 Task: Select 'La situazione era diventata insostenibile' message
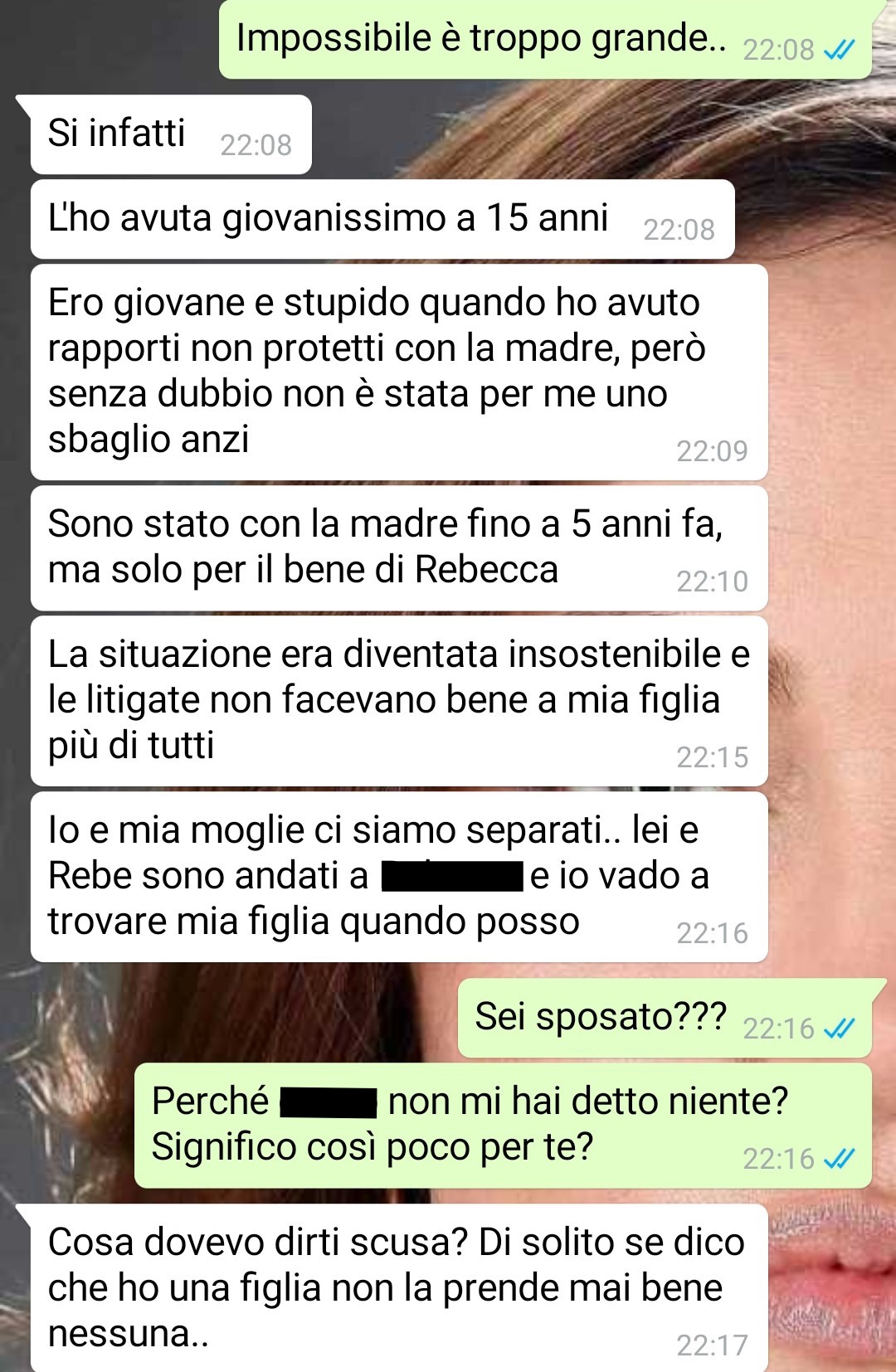(x=399, y=701)
